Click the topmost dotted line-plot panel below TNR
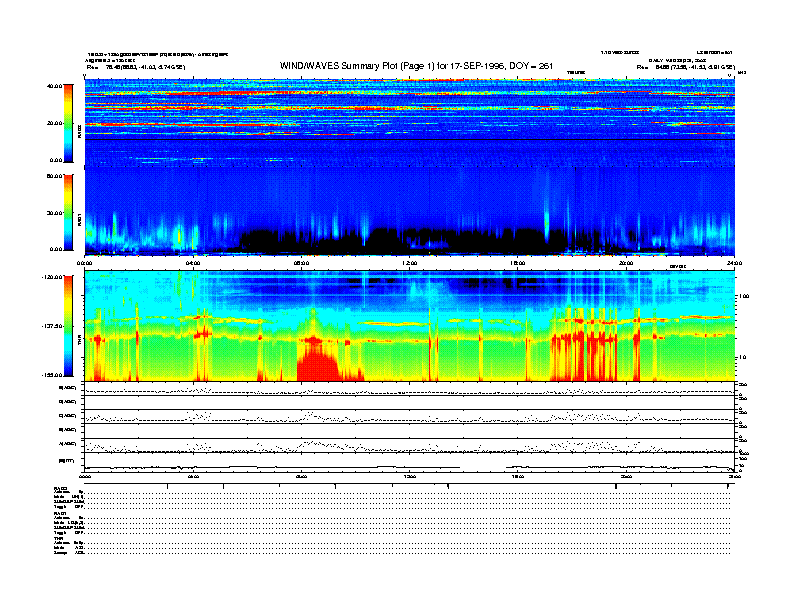The height and width of the screenshot is (612, 792). [x=410, y=389]
